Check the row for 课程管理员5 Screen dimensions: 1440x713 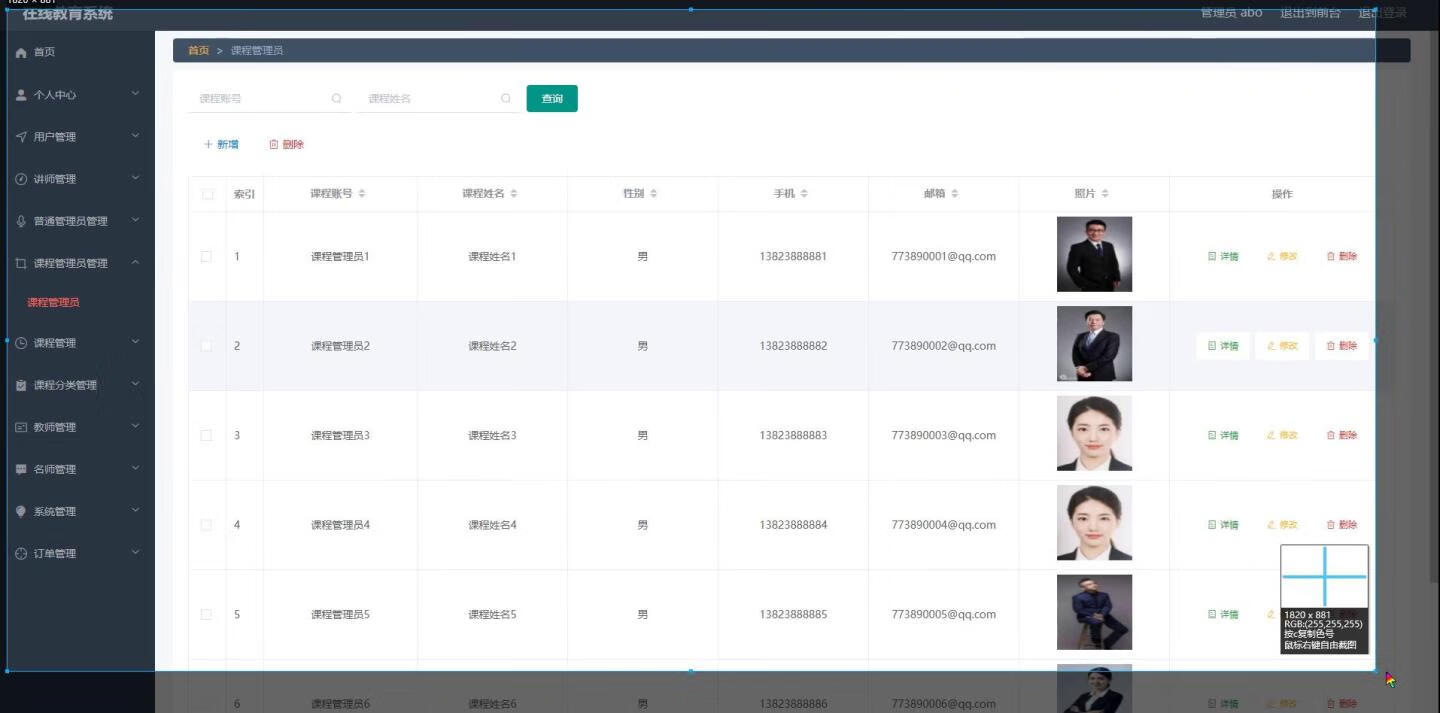(x=207, y=614)
